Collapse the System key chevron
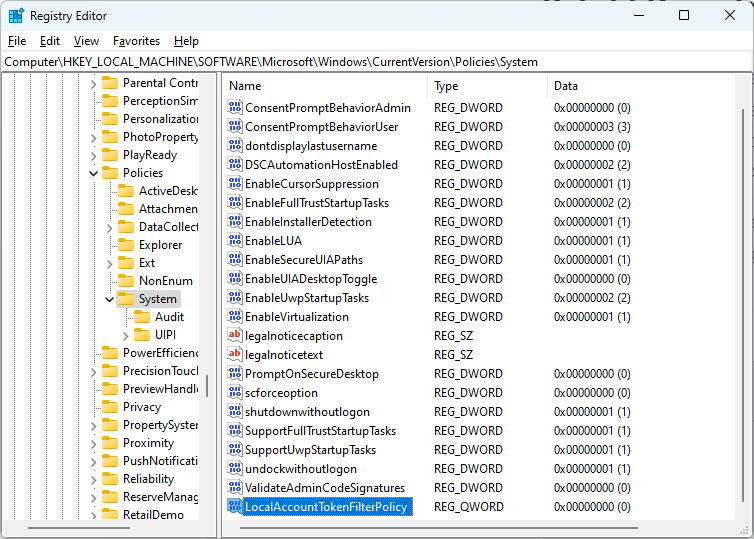Screen dimensions: 754x539 point(109,300)
